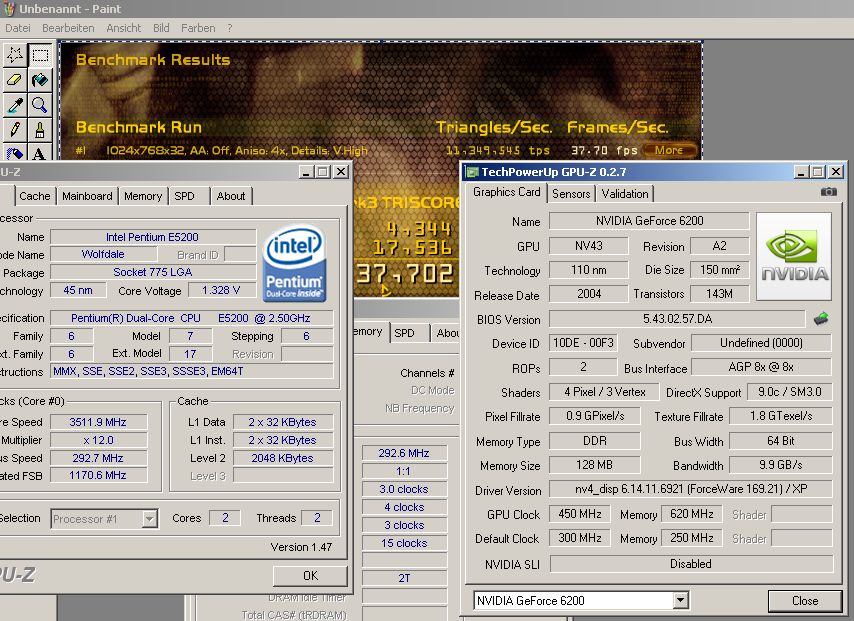
Task: Open the Datei menu in Paint
Action: tap(18, 28)
